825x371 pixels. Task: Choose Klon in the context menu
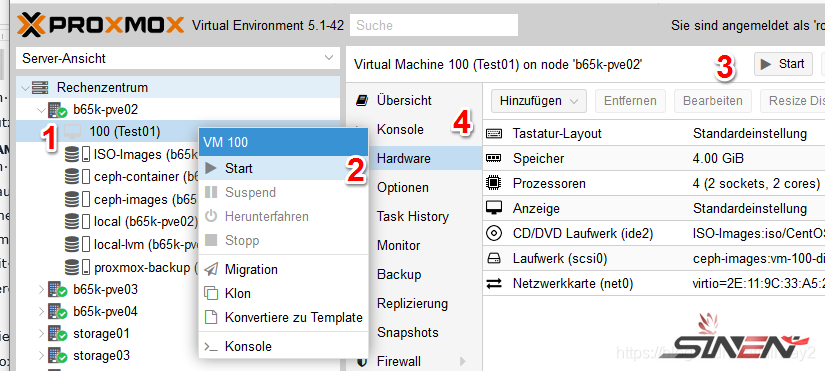(283, 294)
